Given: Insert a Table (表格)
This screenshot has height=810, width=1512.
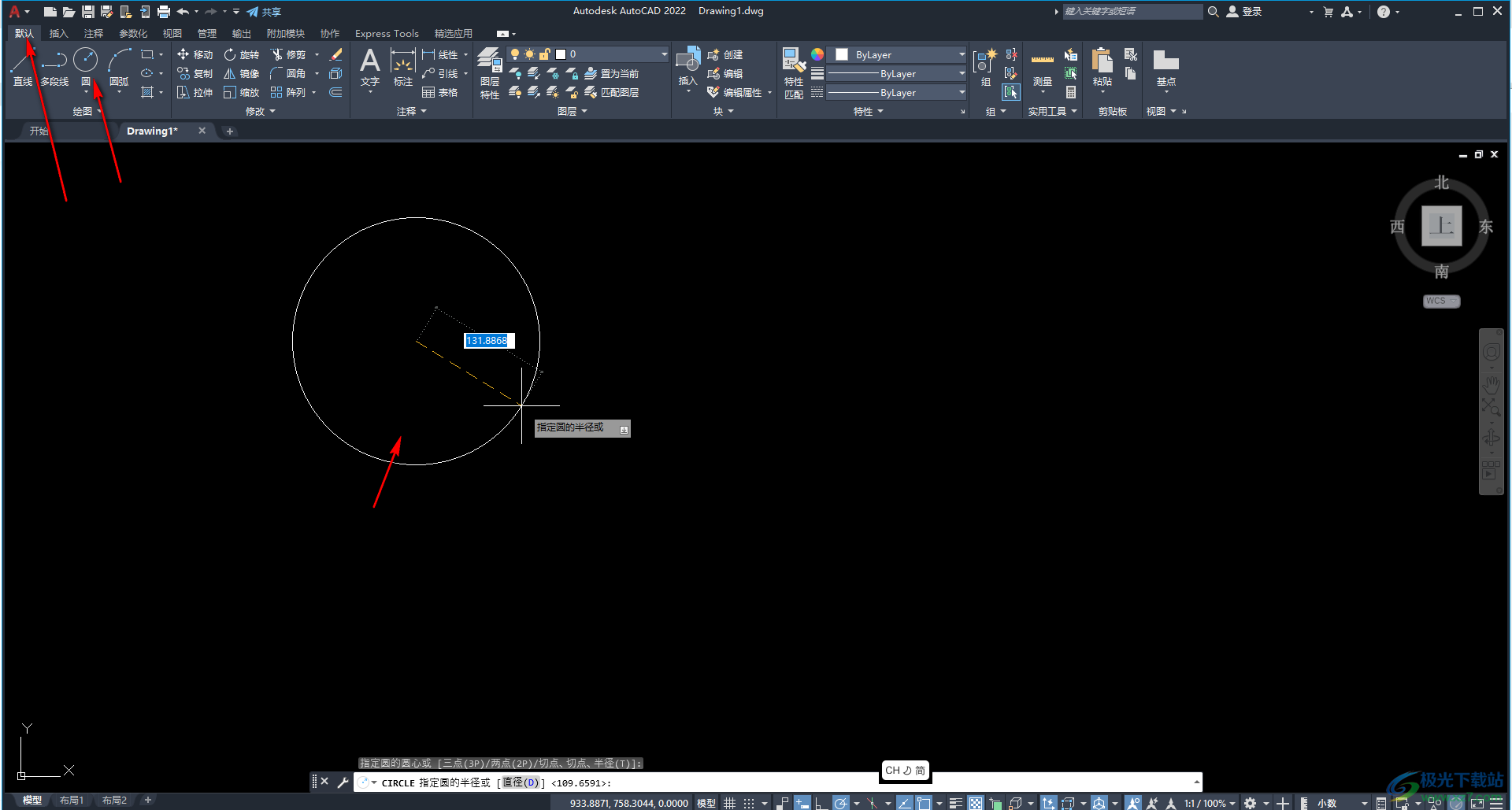Looking at the screenshot, I should click(440, 92).
